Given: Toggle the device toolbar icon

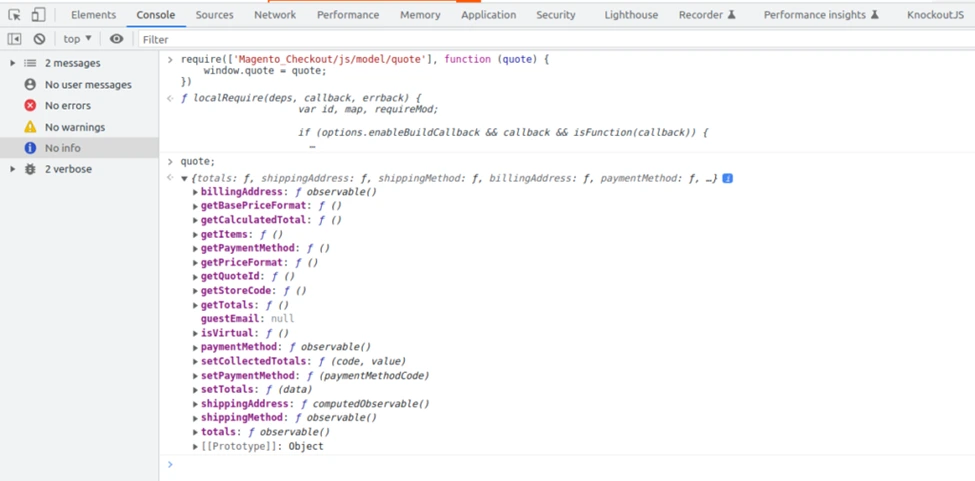Looking at the screenshot, I should point(38,15).
